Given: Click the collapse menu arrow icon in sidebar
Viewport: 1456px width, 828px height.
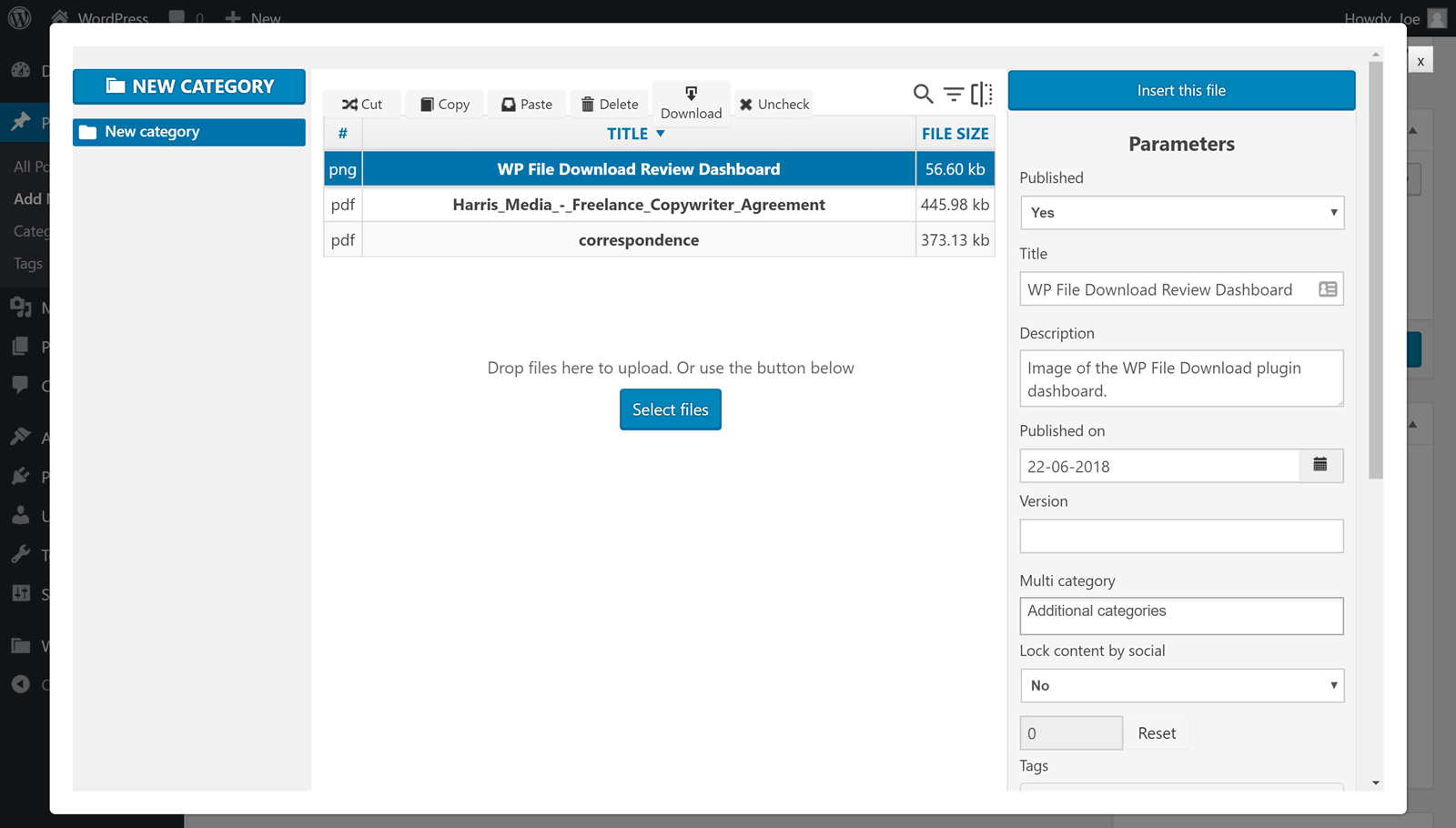Looking at the screenshot, I should click(21, 684).
